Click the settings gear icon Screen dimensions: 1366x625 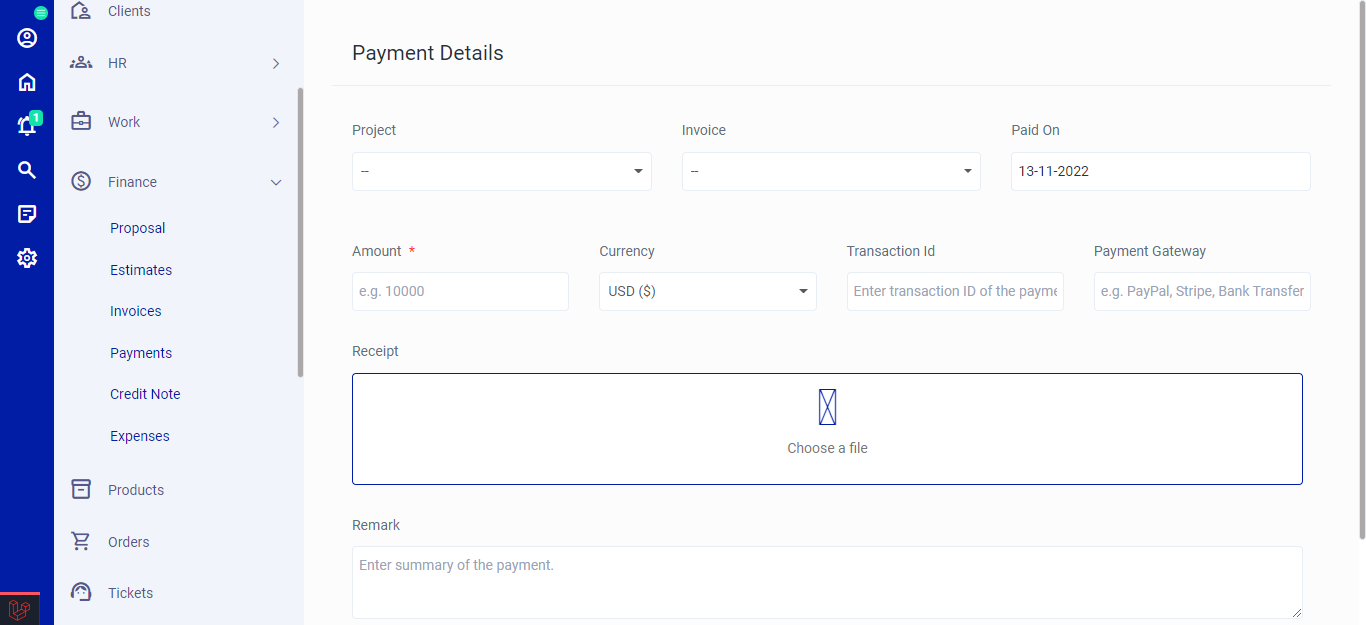pyautogui.click(x=26, y=257)
